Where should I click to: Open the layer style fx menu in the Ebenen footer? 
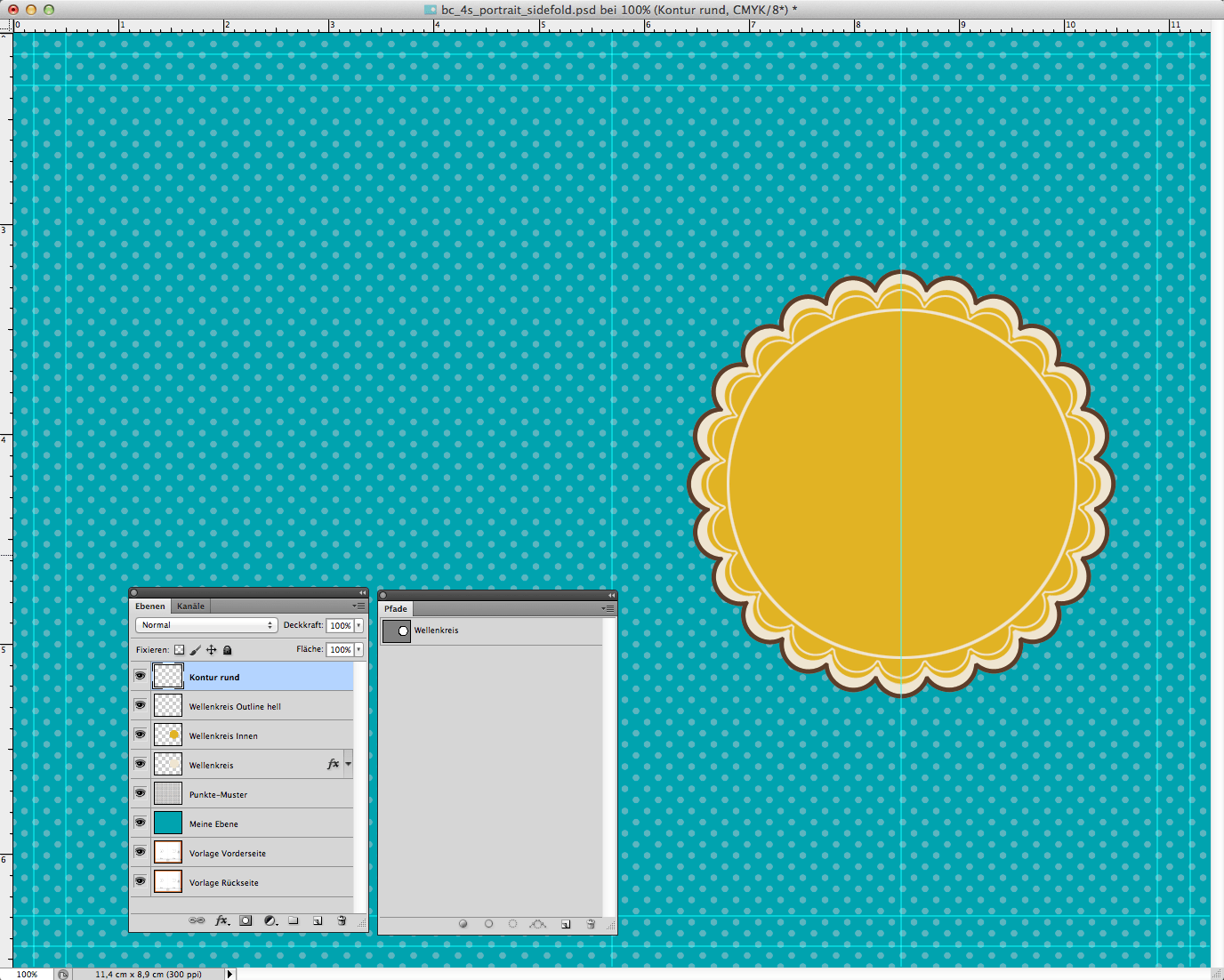point(221,921)
